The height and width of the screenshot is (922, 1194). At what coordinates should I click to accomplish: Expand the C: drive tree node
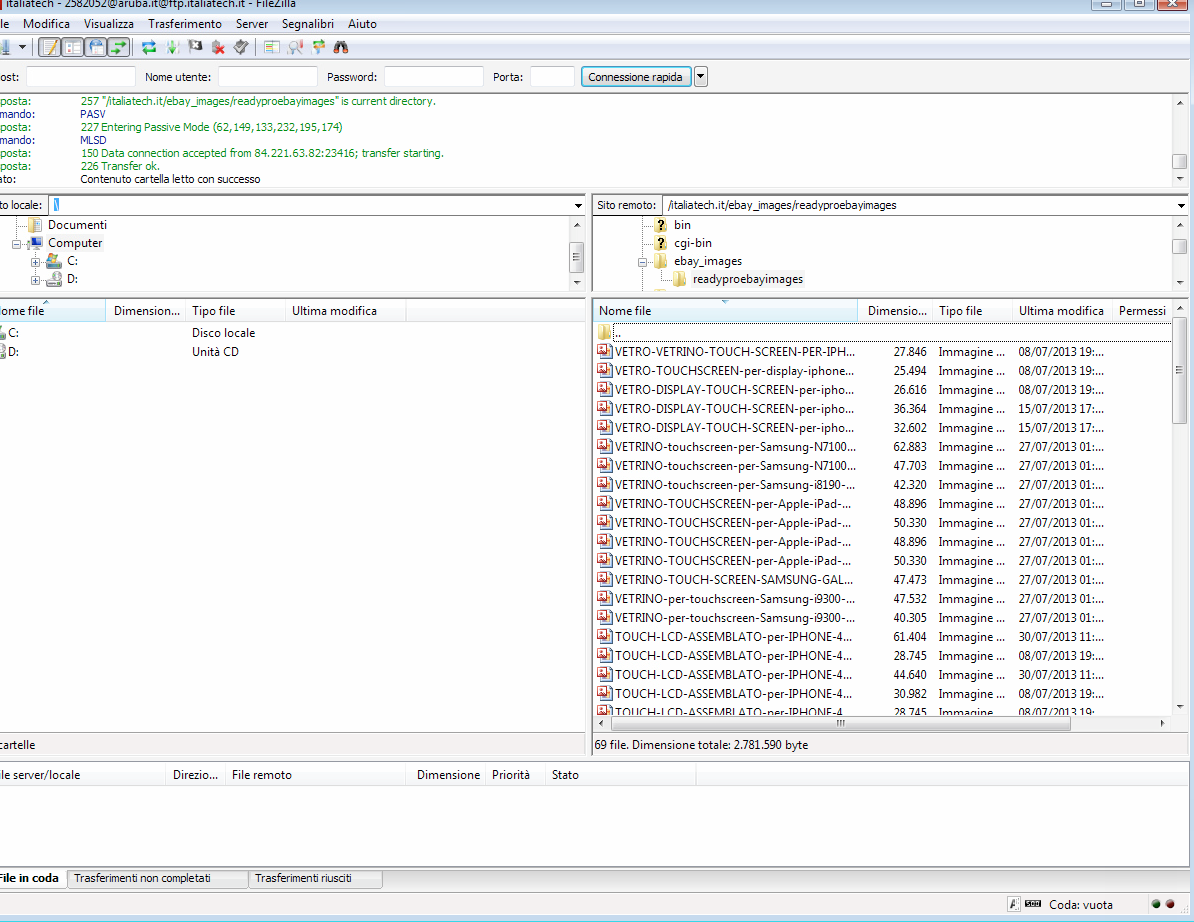(35, 262)
